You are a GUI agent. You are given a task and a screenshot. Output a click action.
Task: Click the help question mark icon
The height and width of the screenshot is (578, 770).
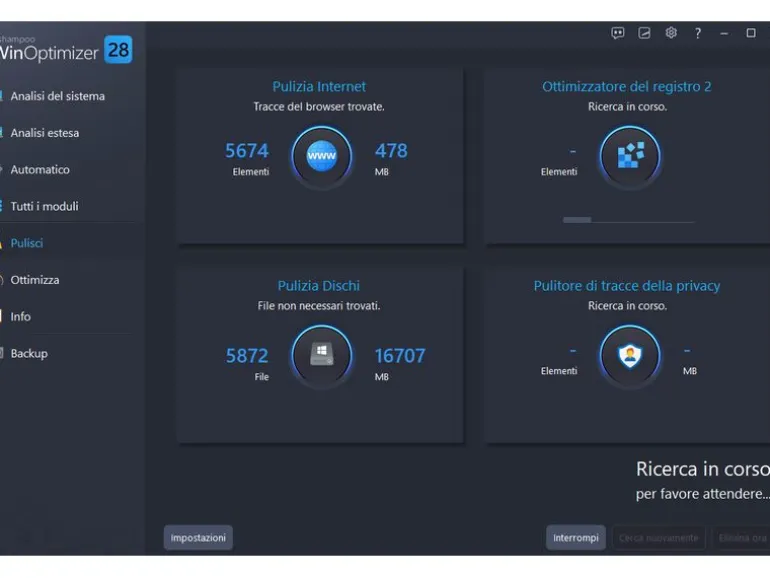[698, 33]
